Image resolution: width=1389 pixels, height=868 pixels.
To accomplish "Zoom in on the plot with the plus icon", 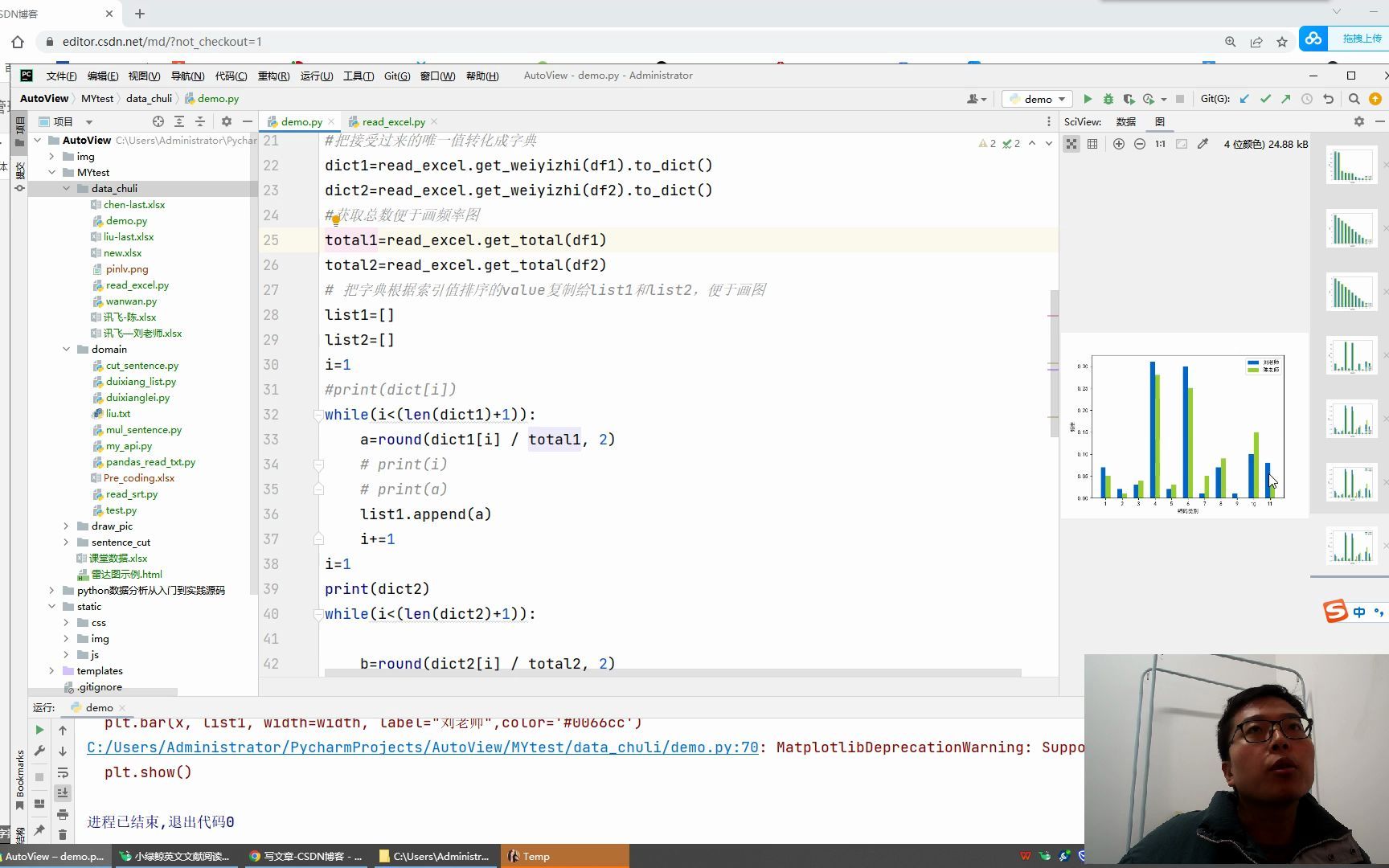I will tap(1119, 144).
